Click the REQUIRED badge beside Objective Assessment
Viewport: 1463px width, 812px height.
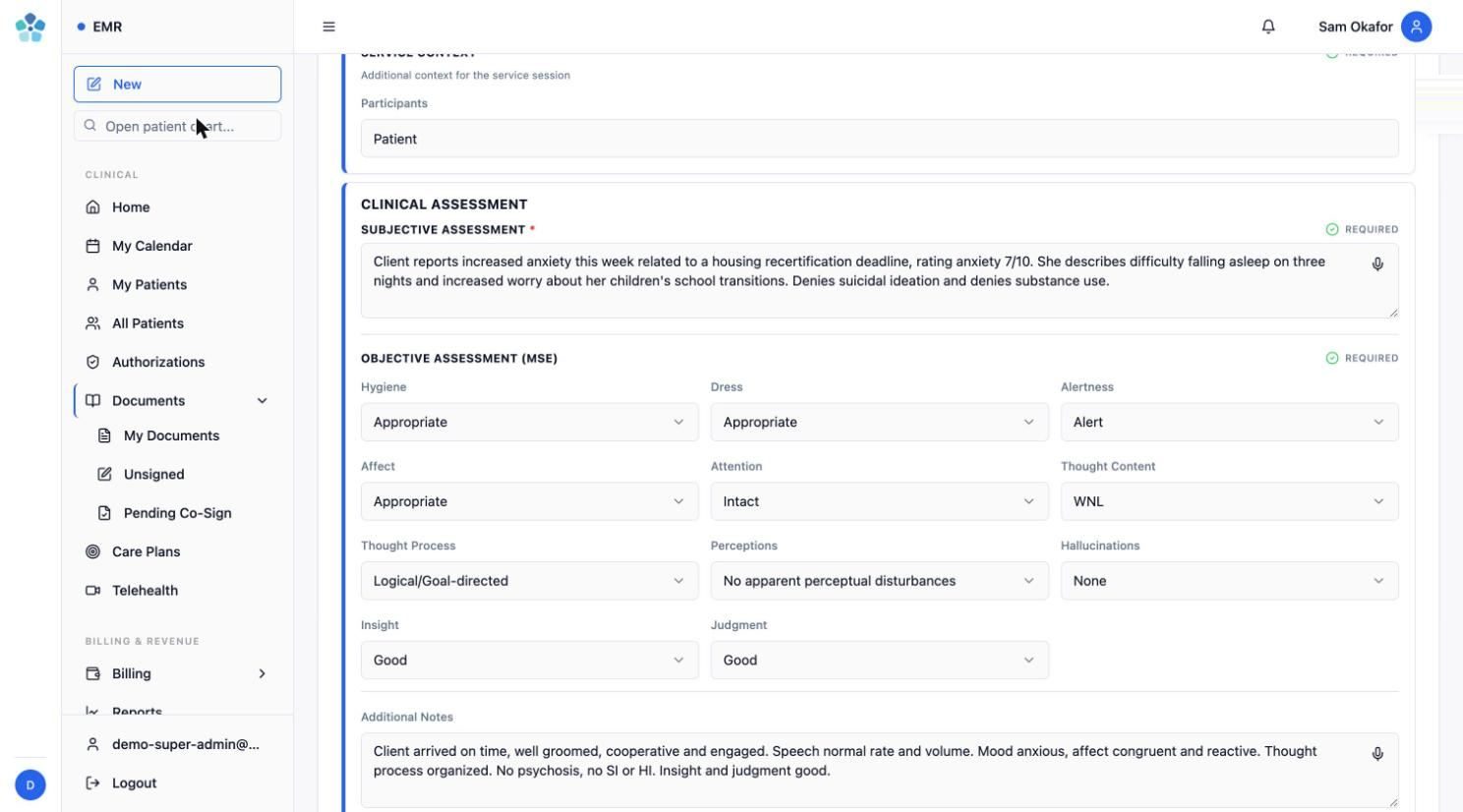(x=1362, y=358)
